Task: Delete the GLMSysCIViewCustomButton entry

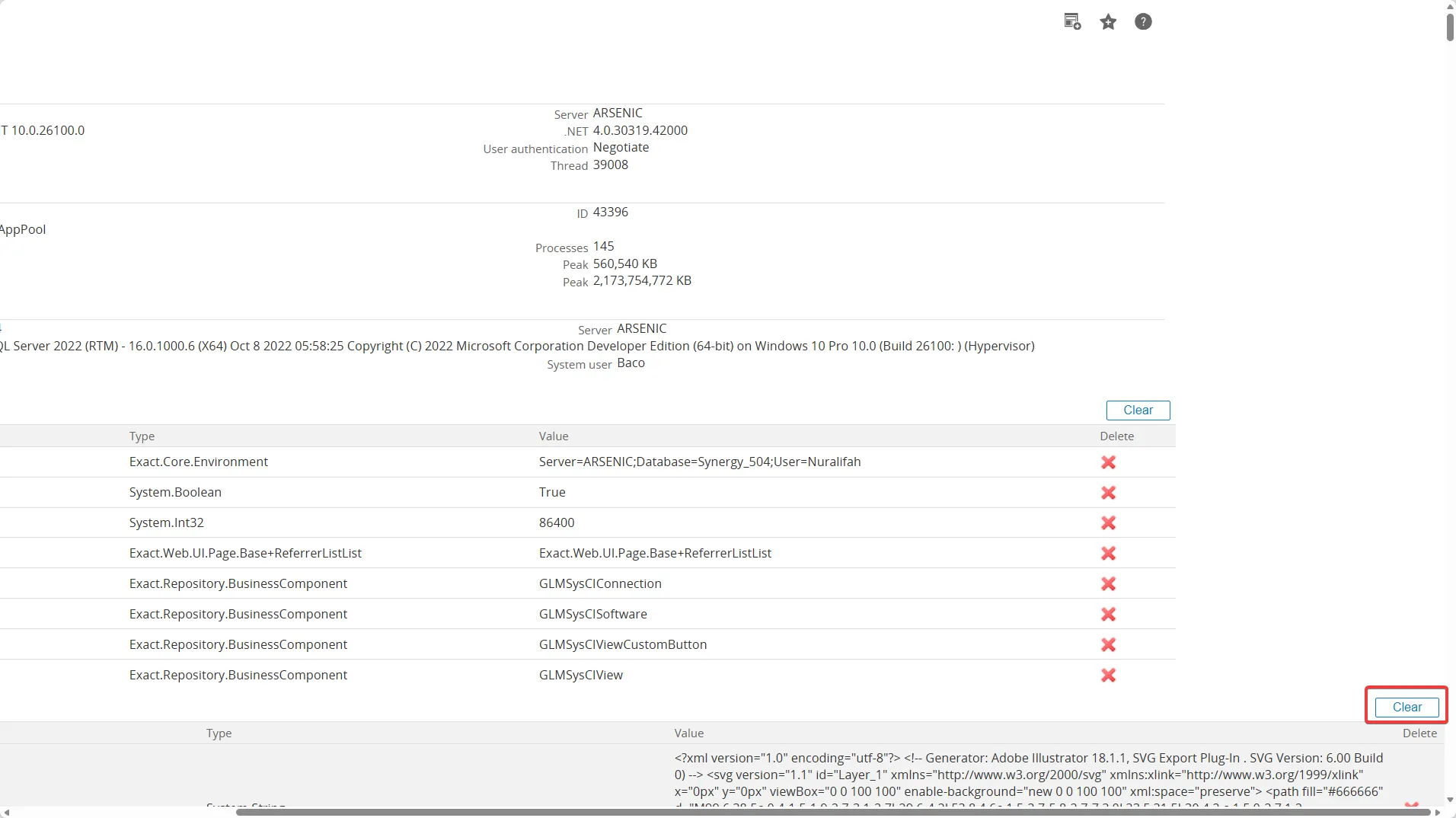Action: pos(1108,645)
